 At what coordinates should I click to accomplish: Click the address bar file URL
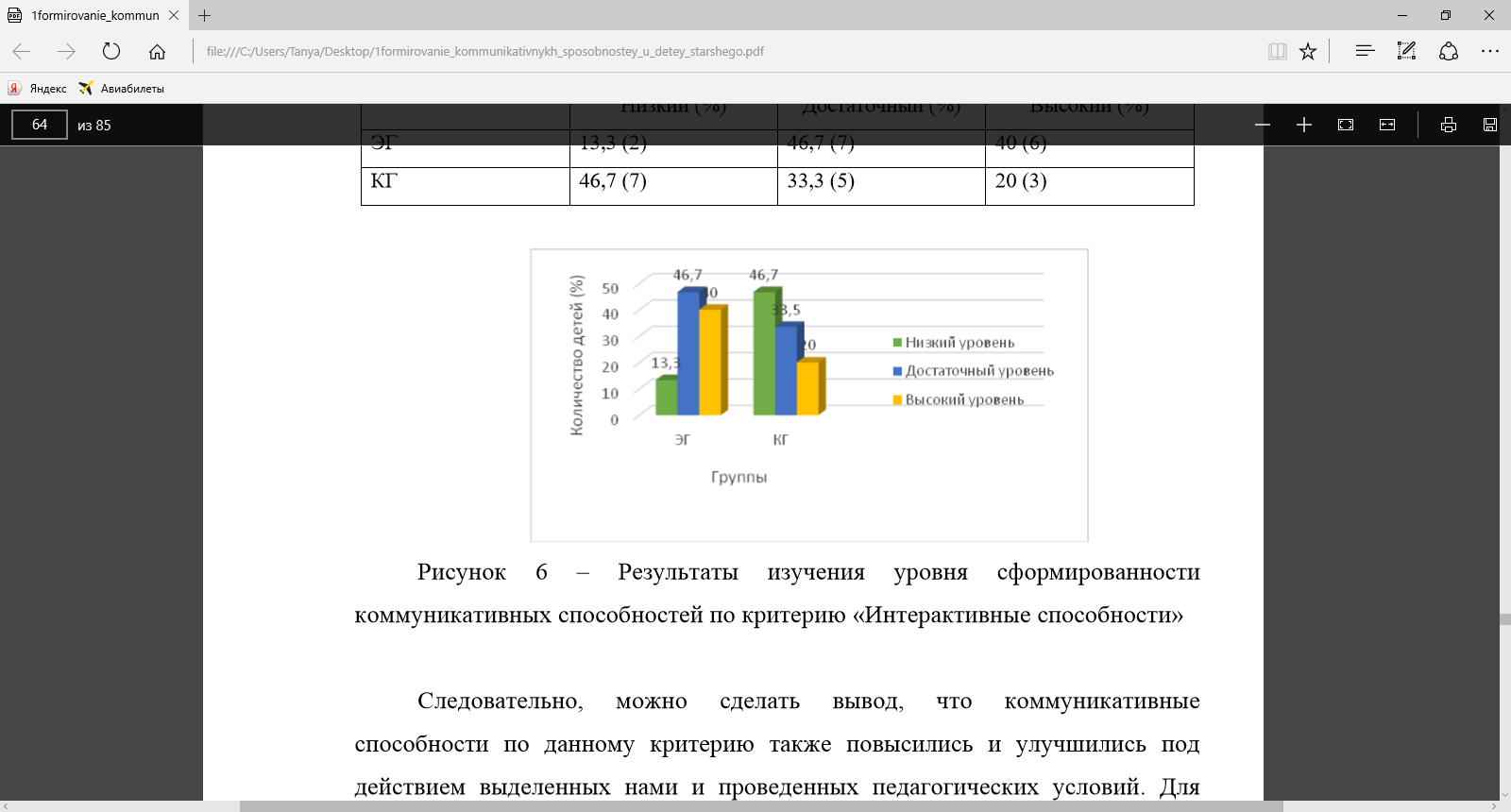[x=485, y=51]
